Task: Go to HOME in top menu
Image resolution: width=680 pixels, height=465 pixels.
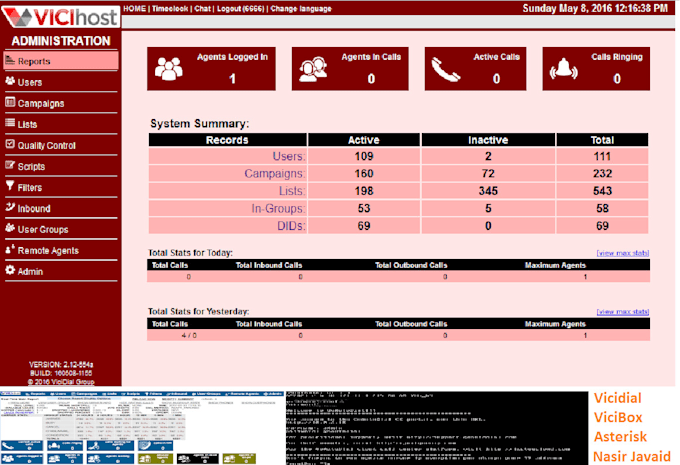Action: point(134,8)
